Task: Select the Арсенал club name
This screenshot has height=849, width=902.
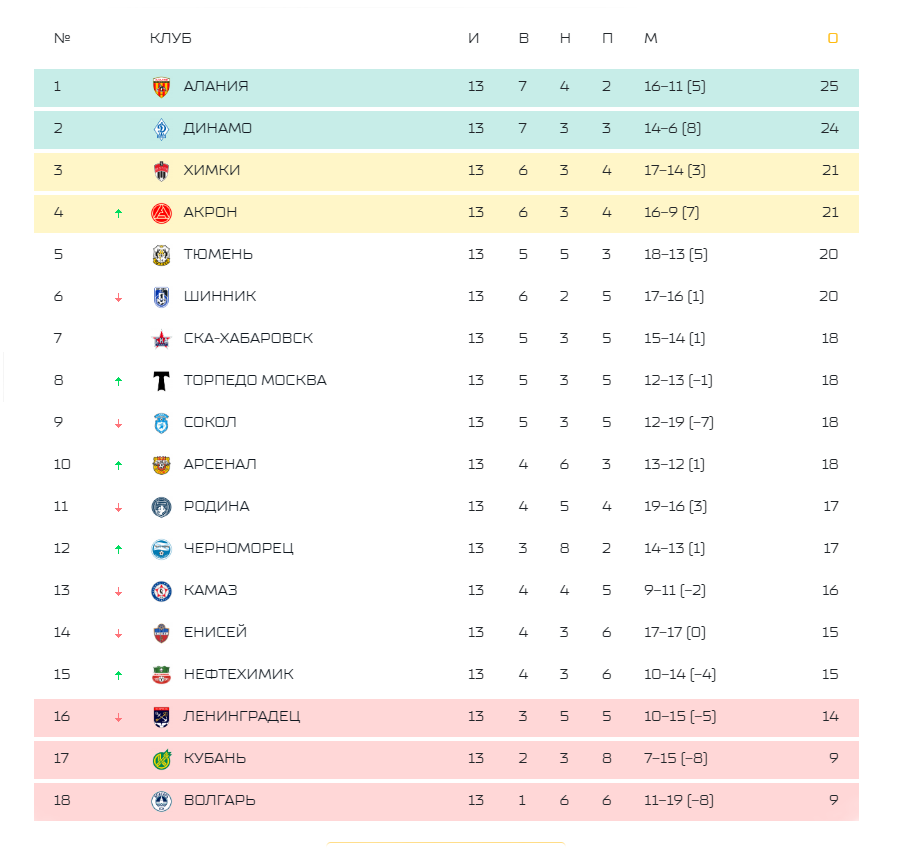Action: (x=219, y=464)
